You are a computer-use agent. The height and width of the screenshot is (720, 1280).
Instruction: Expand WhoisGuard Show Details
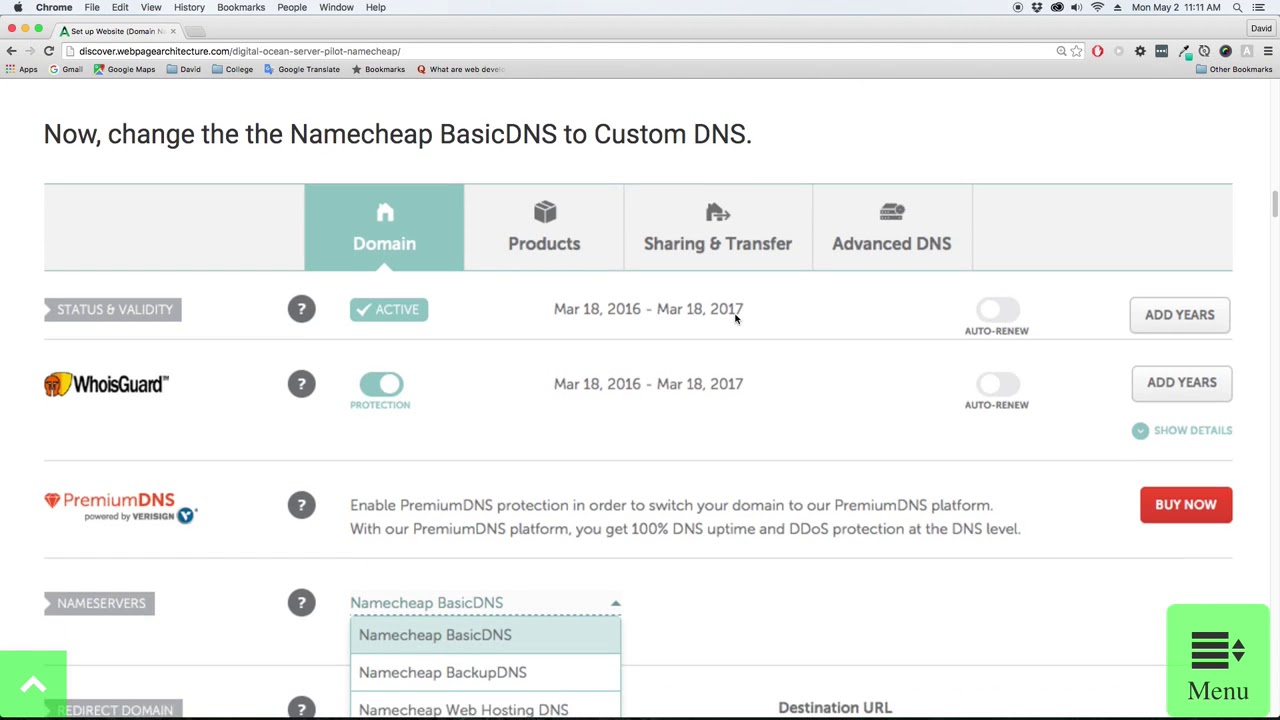pos(1181,430)
